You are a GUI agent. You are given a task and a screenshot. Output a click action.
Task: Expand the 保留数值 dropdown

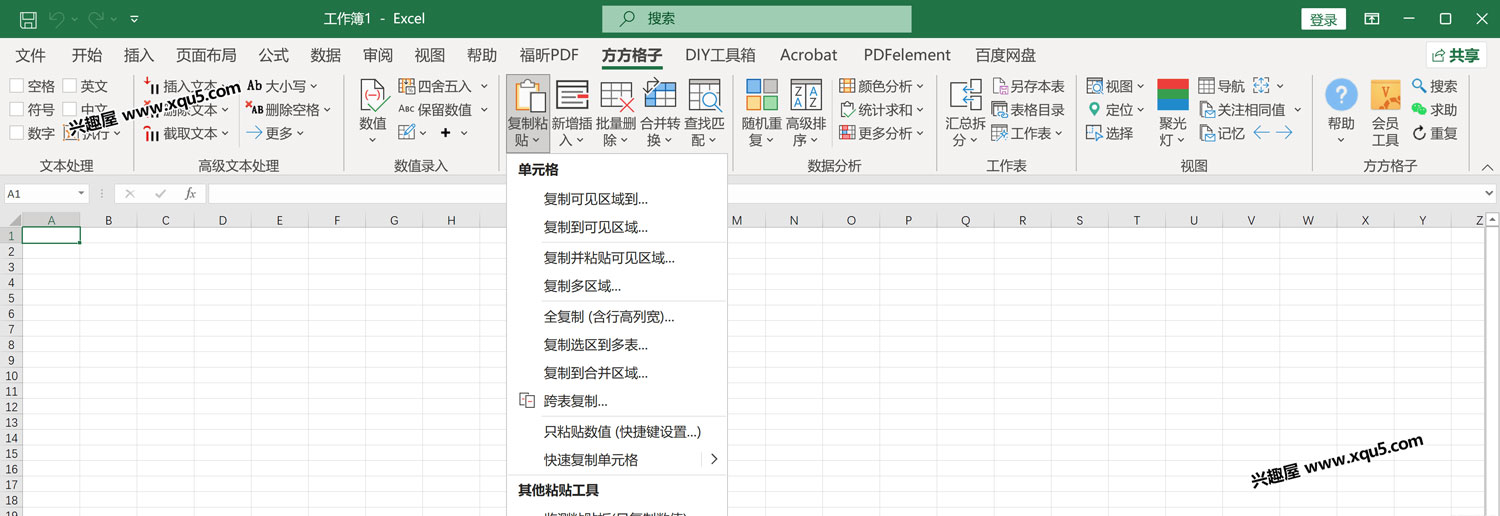(484, 109)
